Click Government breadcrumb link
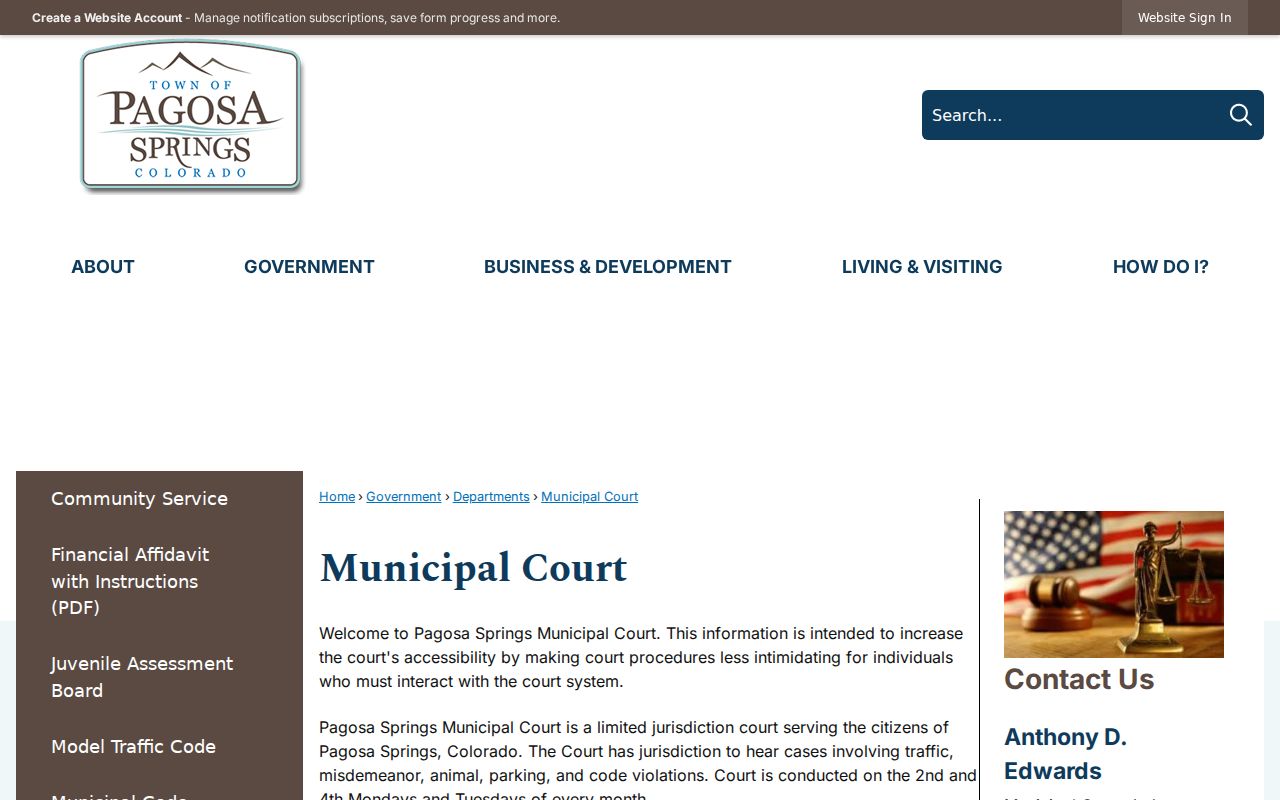Screen dimensions: 1280x800 403,497
